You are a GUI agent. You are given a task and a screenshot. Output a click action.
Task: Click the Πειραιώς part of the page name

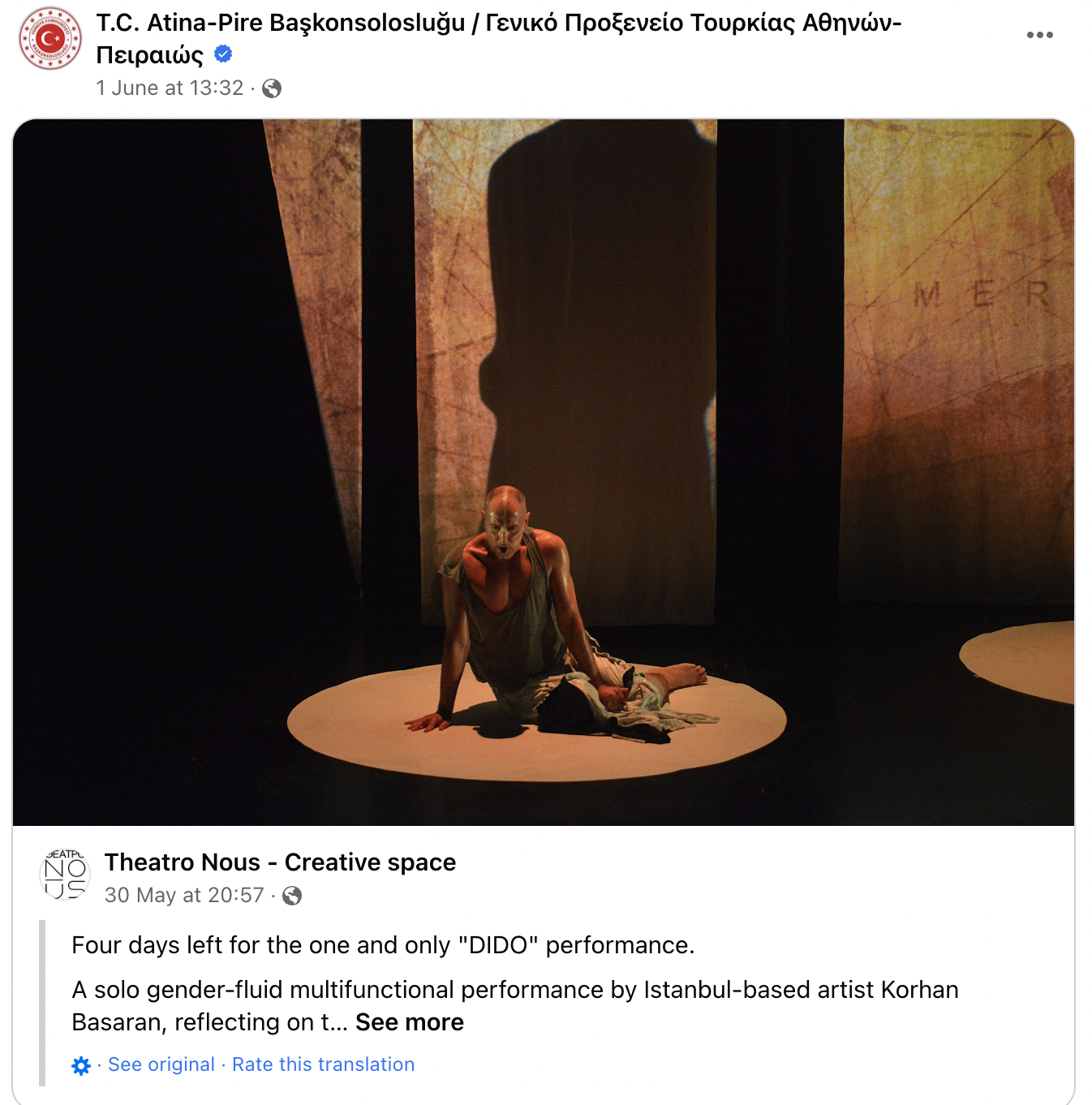(x=149, y=55)
